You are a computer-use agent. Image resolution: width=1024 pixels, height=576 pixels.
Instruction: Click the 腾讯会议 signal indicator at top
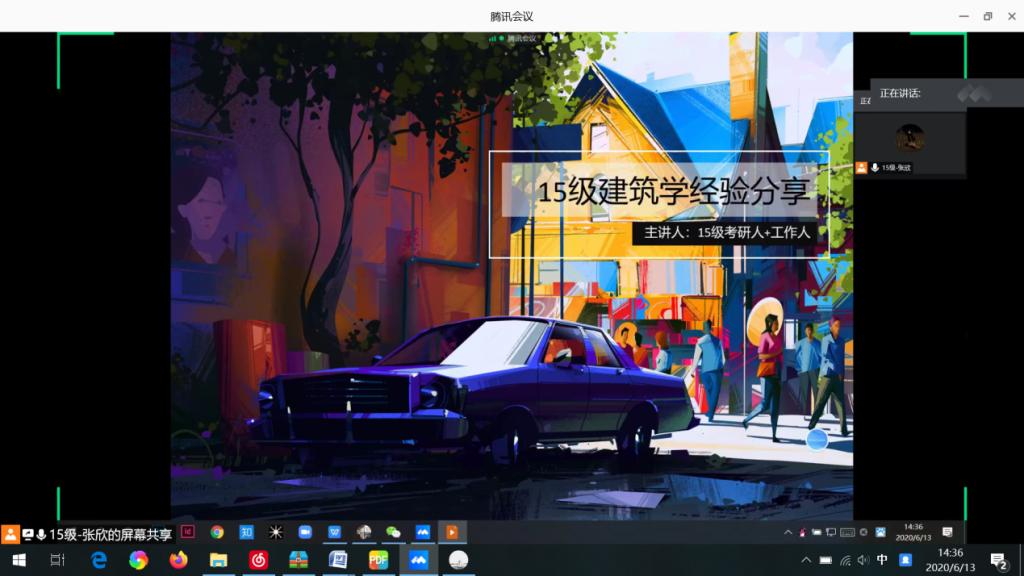point(493,38)
